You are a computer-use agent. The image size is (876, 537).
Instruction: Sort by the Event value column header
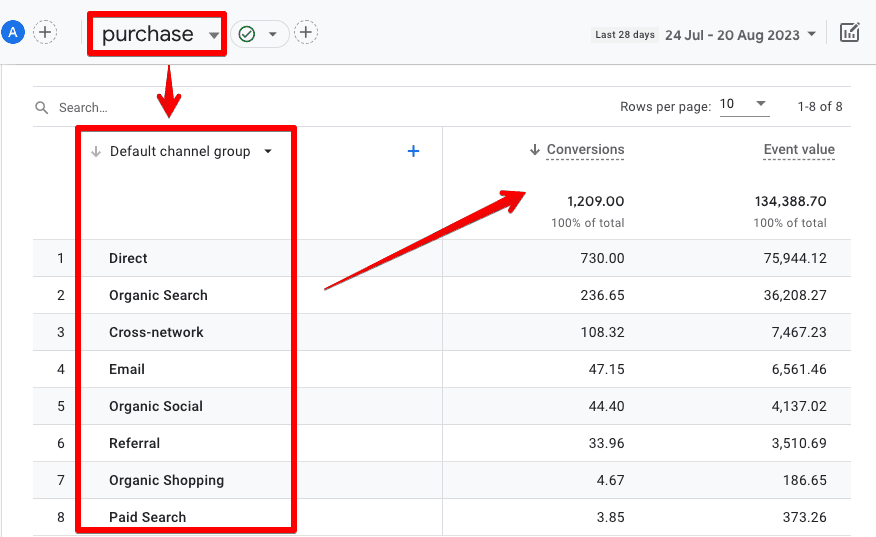pyautogui.click(x=799, y=150)
